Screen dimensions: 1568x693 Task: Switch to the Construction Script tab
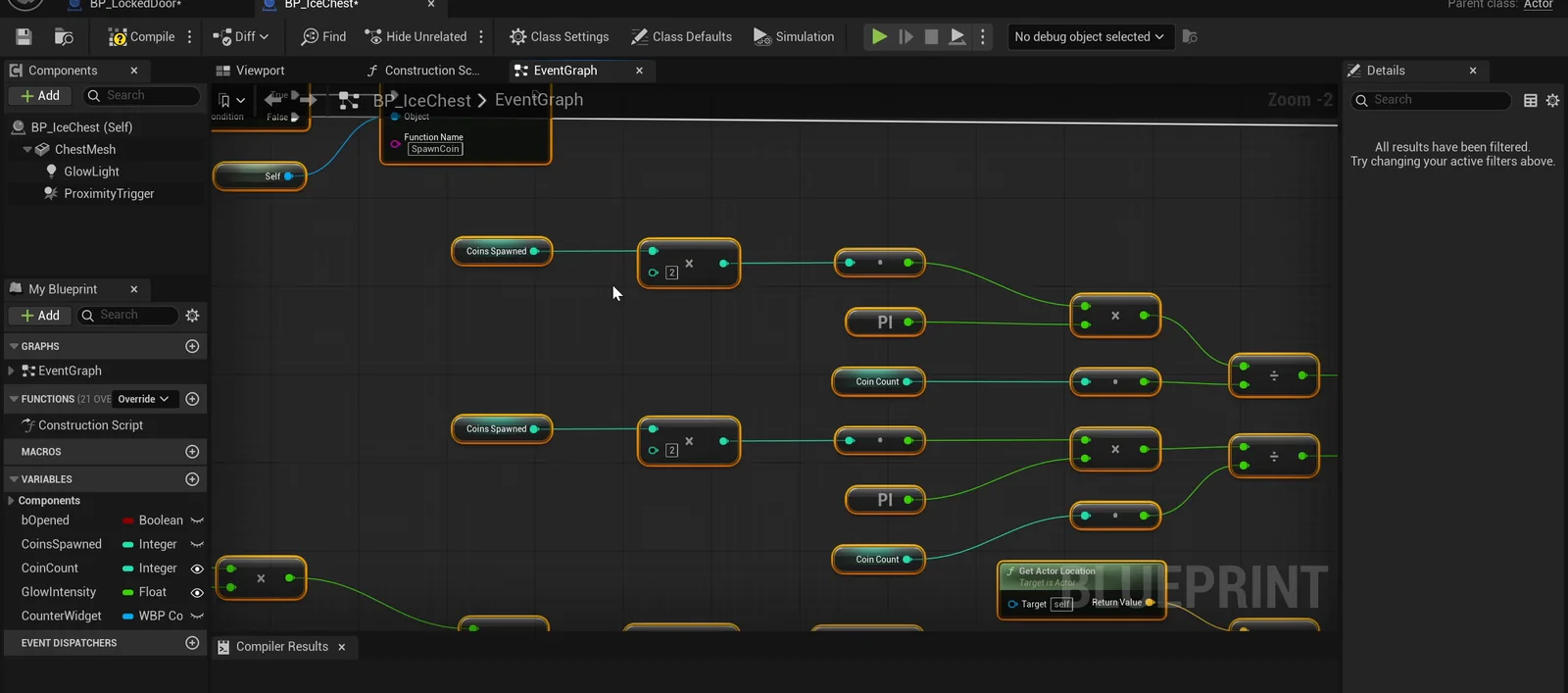coord(422,71)
